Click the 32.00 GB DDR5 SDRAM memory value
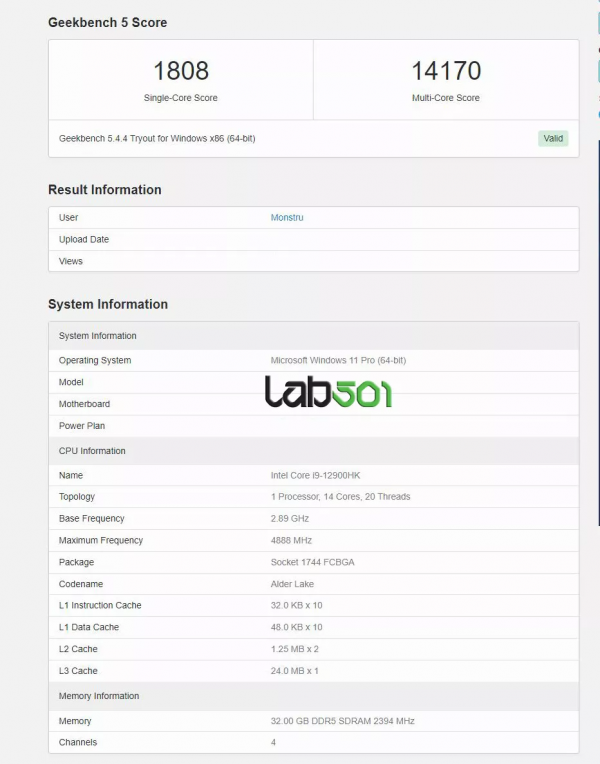The width and height of the screenshot is (600, 764). point(342,721)
